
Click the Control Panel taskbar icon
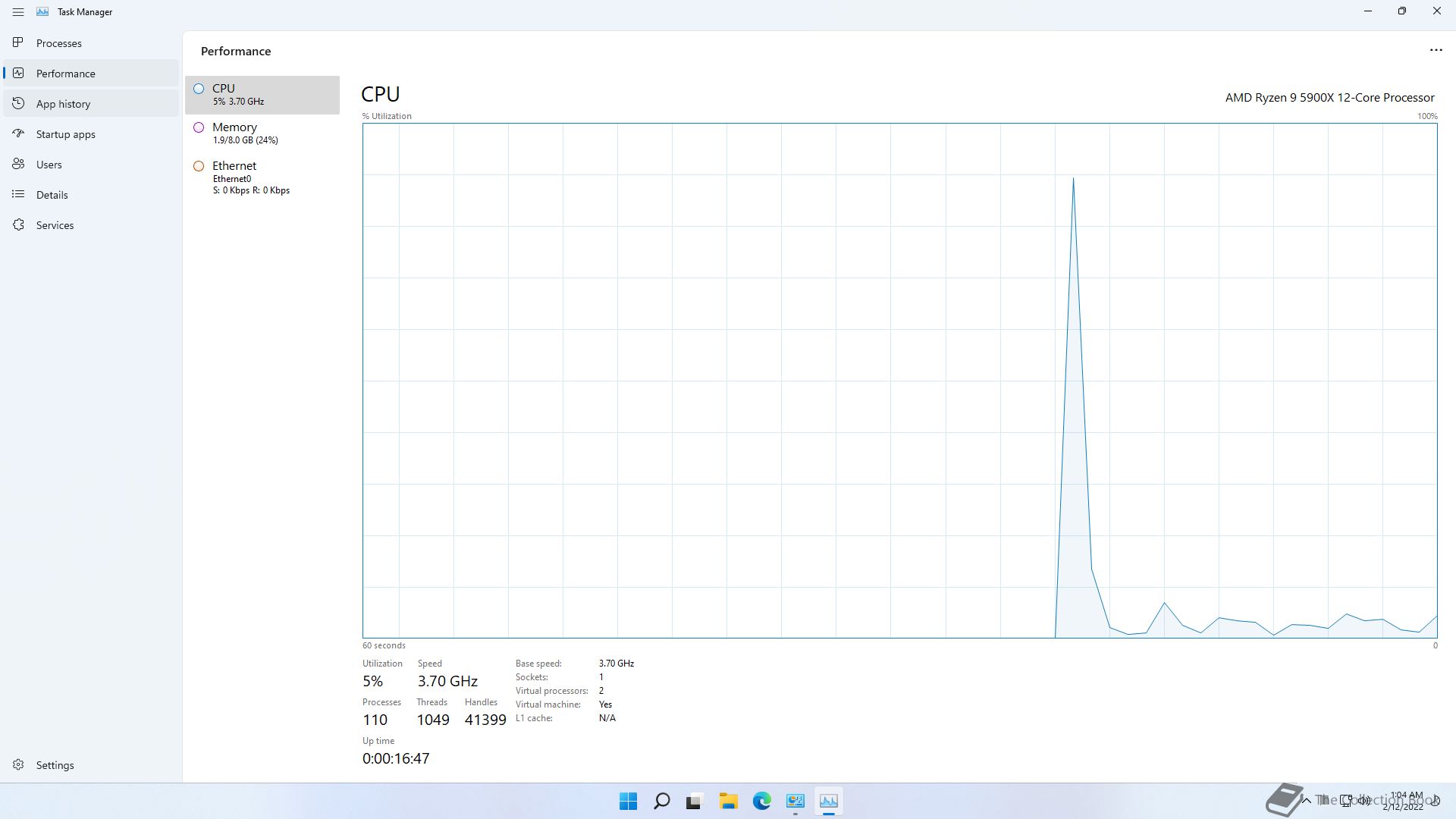[x=795, y=801]
